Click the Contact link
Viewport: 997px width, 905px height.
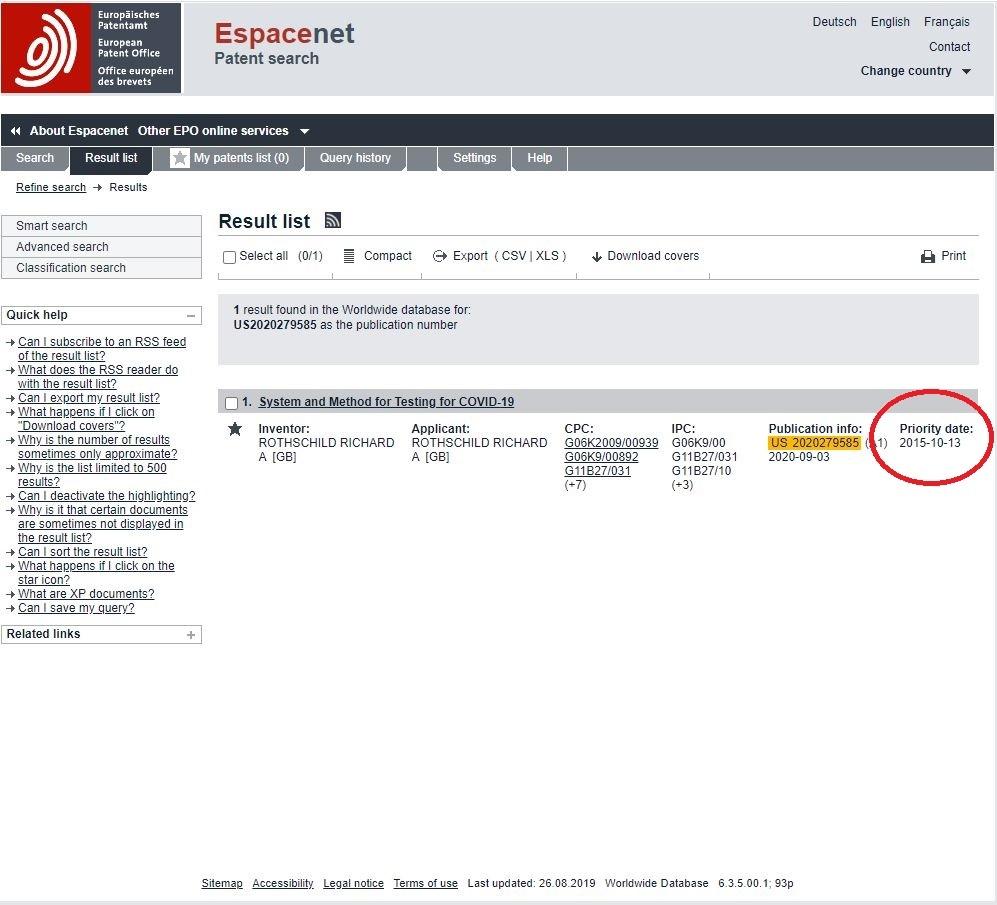tap(949, 46)
